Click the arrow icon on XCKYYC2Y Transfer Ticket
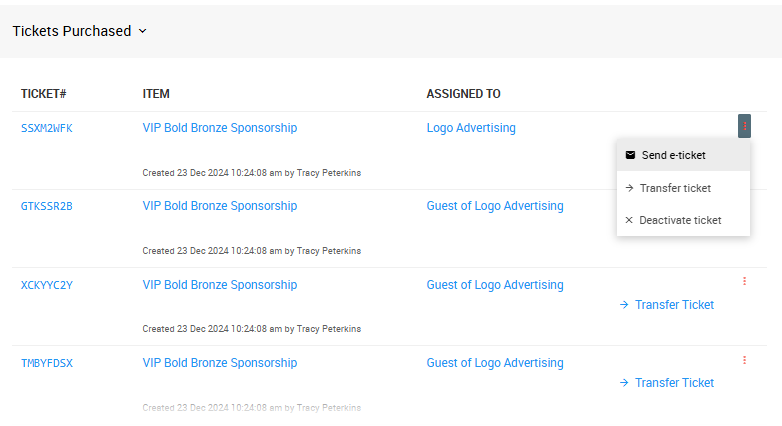This screenshot has height=426, width=782. click(624, 305)
